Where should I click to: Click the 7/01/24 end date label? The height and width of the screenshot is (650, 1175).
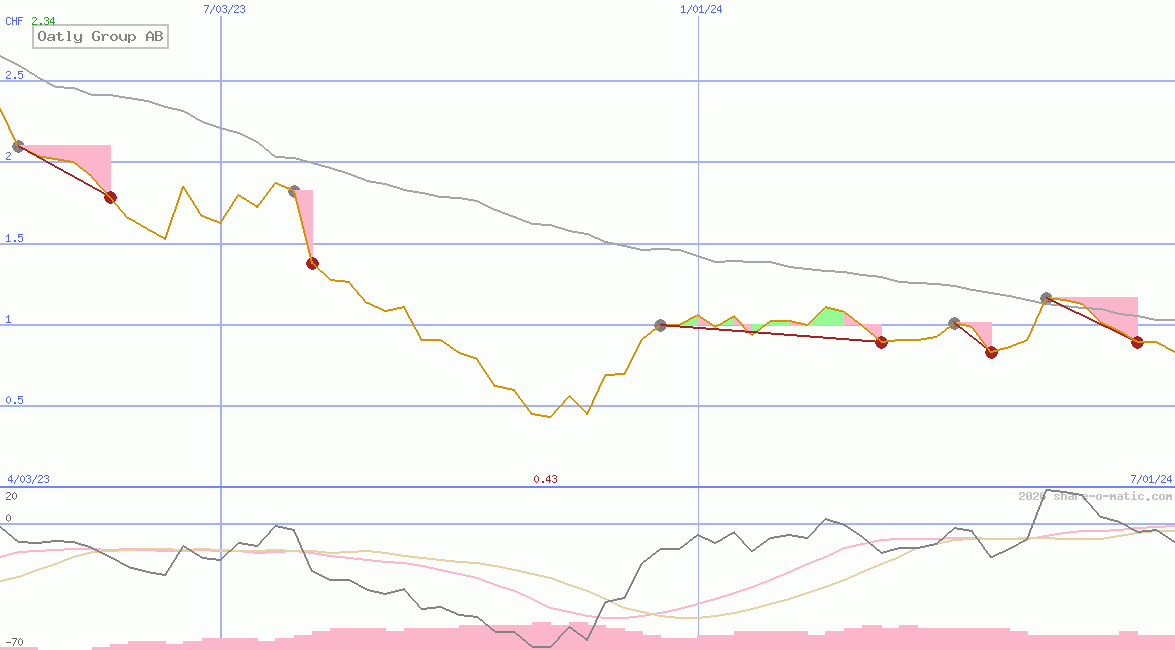click(1150, 479)
